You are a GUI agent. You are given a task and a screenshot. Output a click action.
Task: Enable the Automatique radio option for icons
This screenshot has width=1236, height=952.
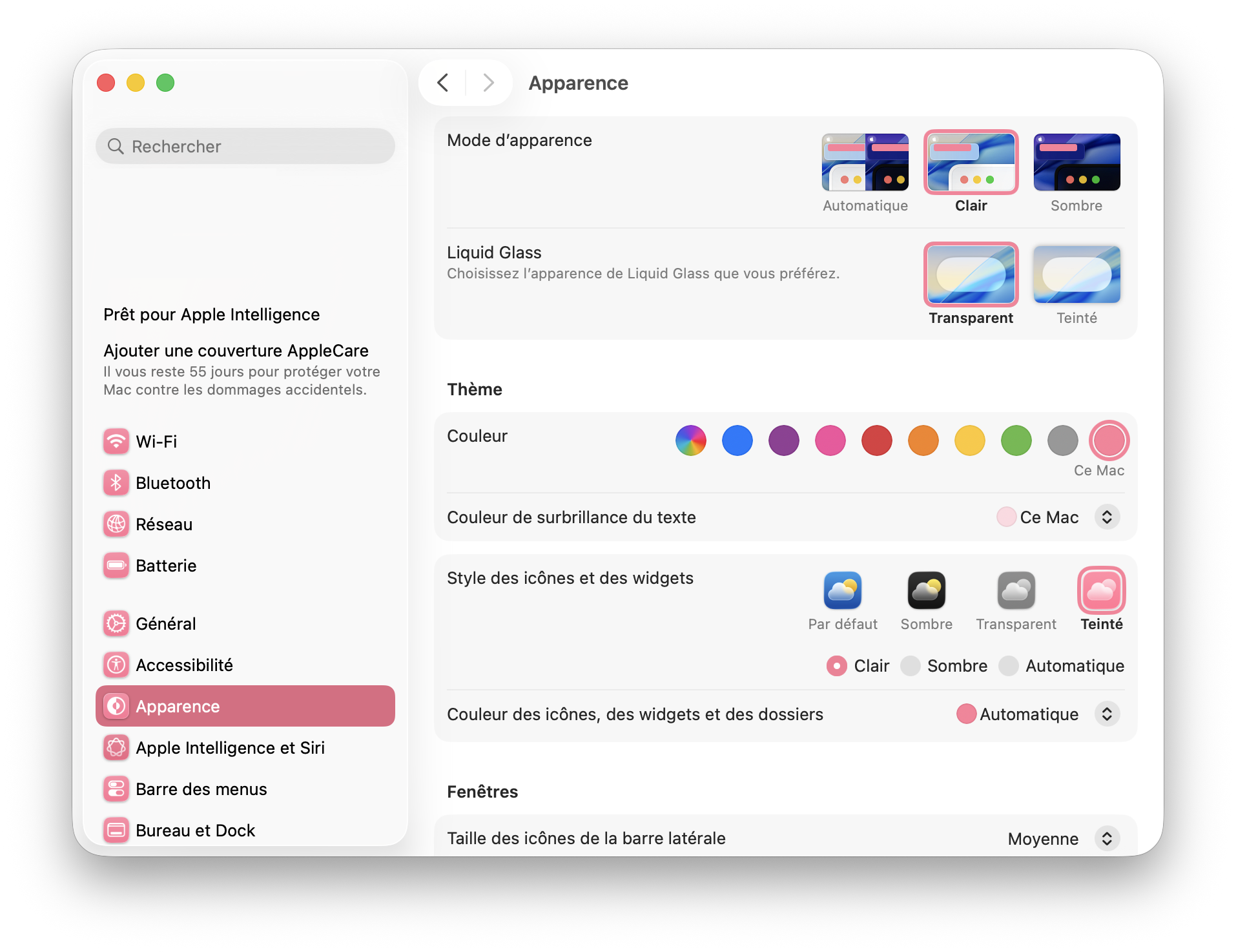1009,666
